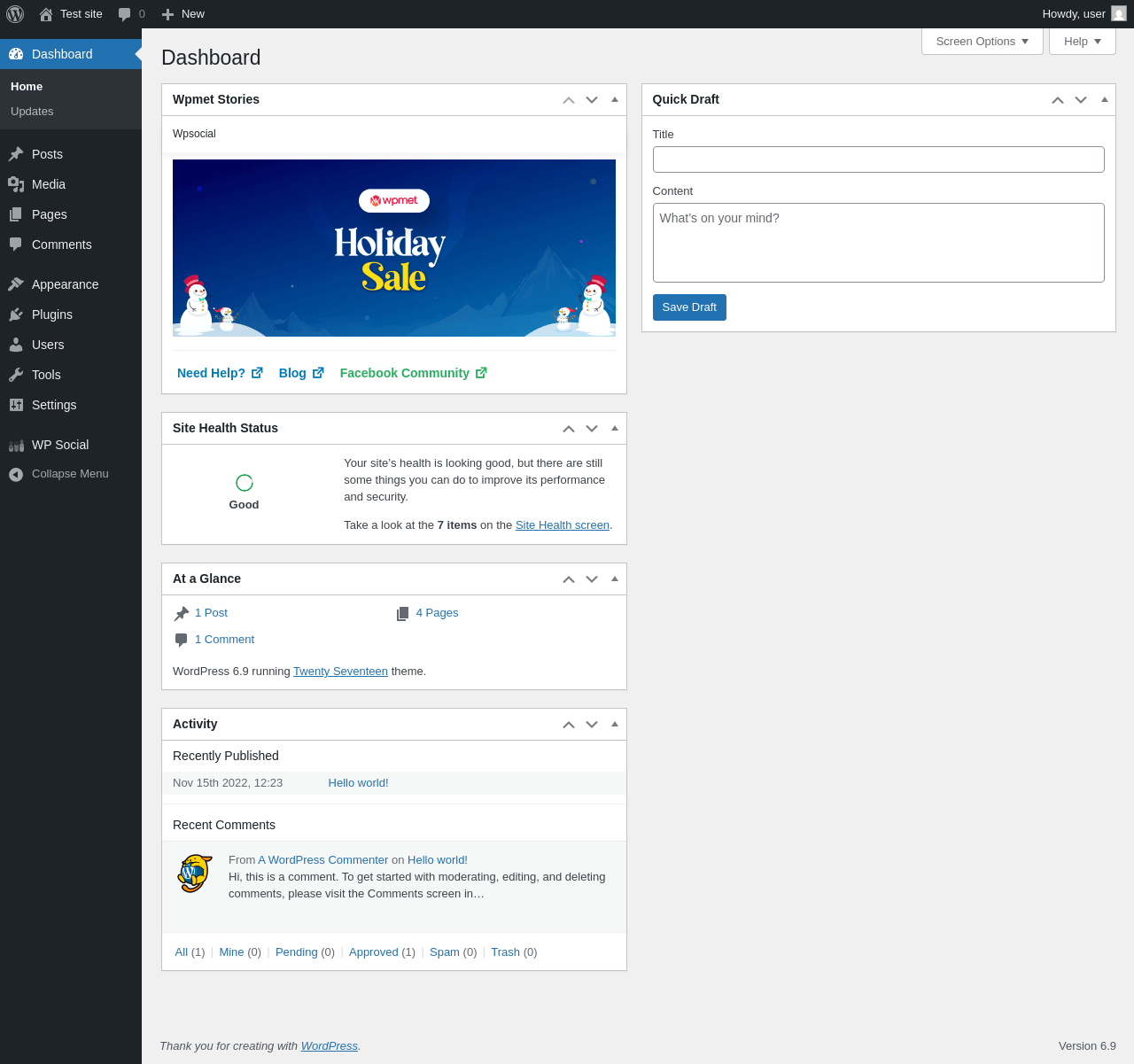Move Site Health Status widget down

592,429
